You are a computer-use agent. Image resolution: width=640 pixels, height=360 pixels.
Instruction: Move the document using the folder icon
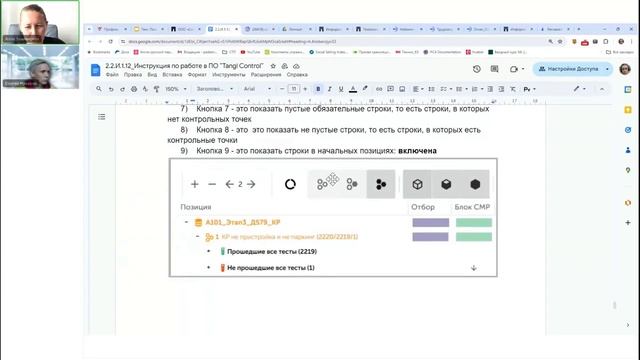pos(285,66)
